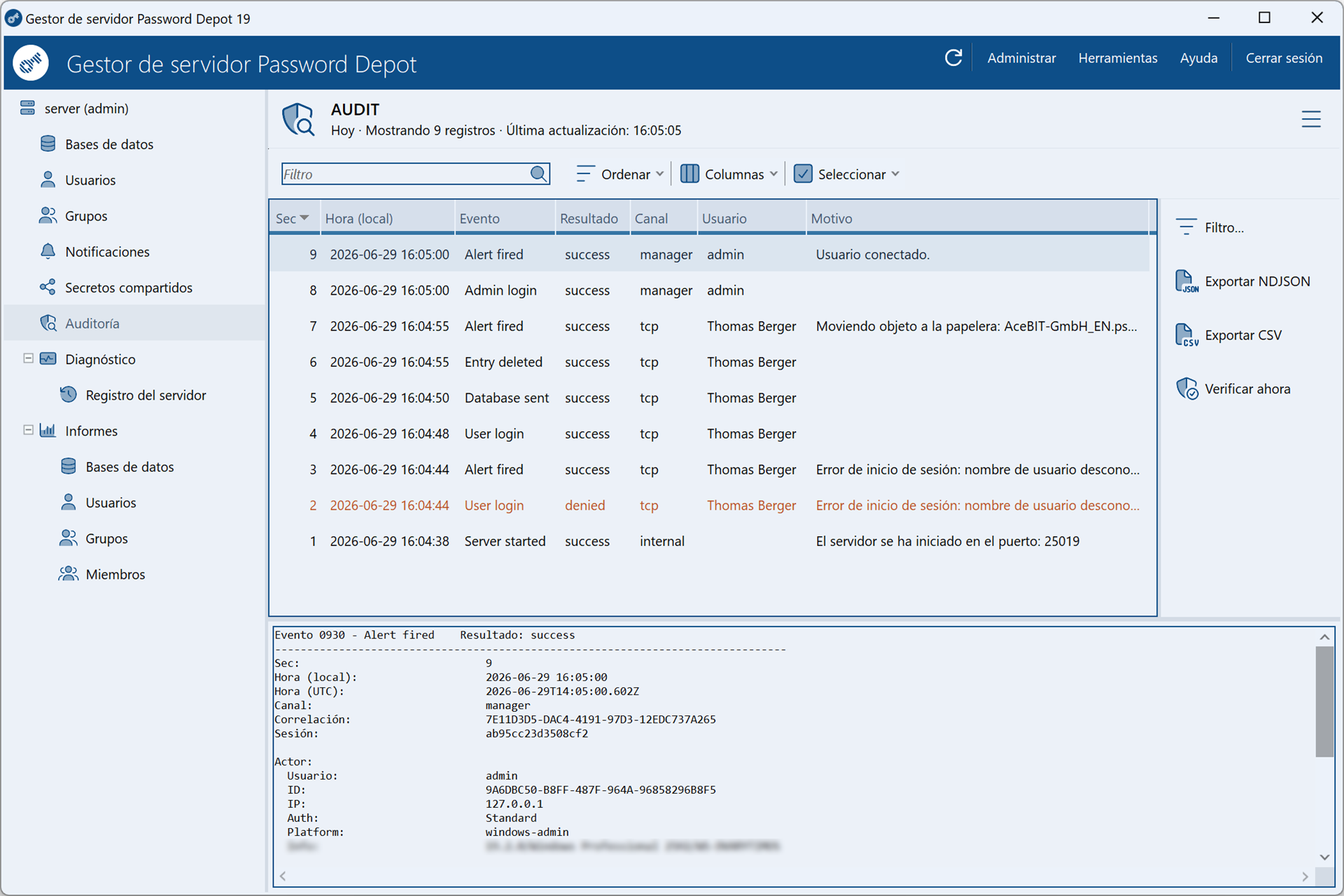Viewport: 1344px width, 896px height.
Task: Select the Server started event row
Action: (x=709, y=541)
